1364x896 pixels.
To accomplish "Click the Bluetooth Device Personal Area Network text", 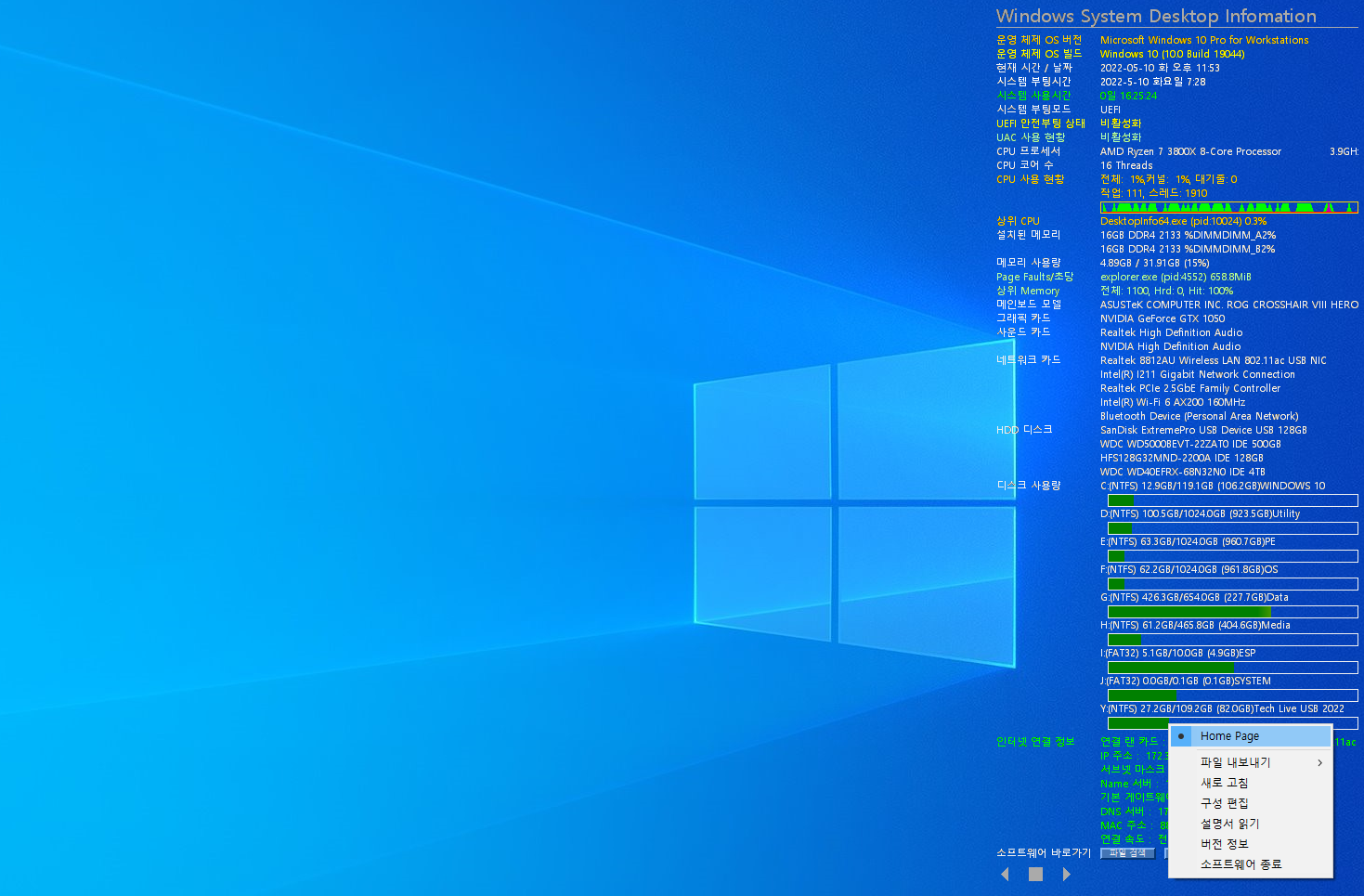I will 1200,416.
